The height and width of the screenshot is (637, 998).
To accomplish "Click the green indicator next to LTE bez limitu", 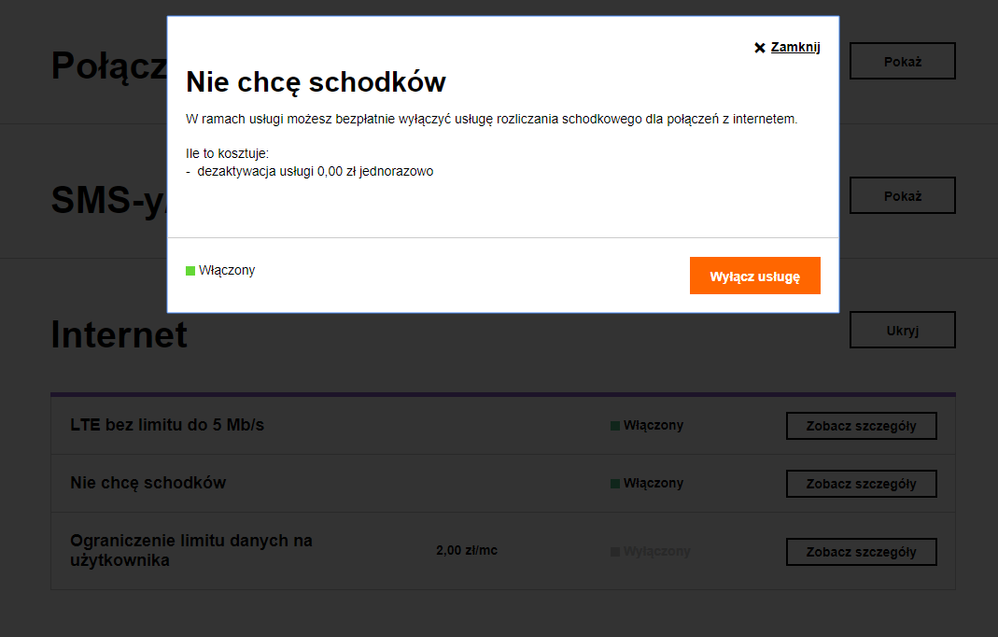I will tap(614, 425).
